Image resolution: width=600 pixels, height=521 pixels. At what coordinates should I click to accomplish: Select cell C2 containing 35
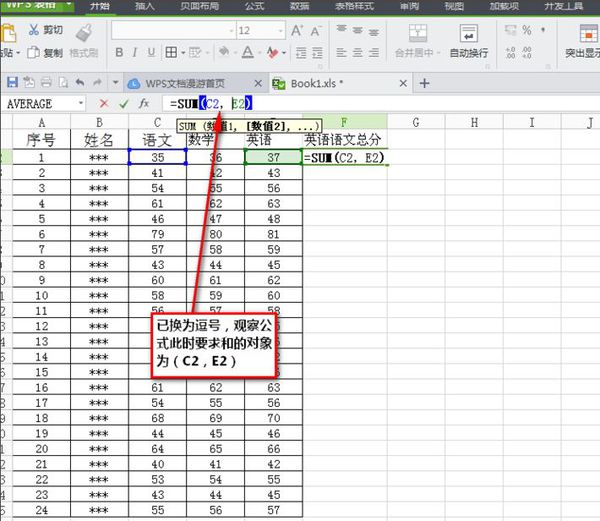tap(157, 157)
